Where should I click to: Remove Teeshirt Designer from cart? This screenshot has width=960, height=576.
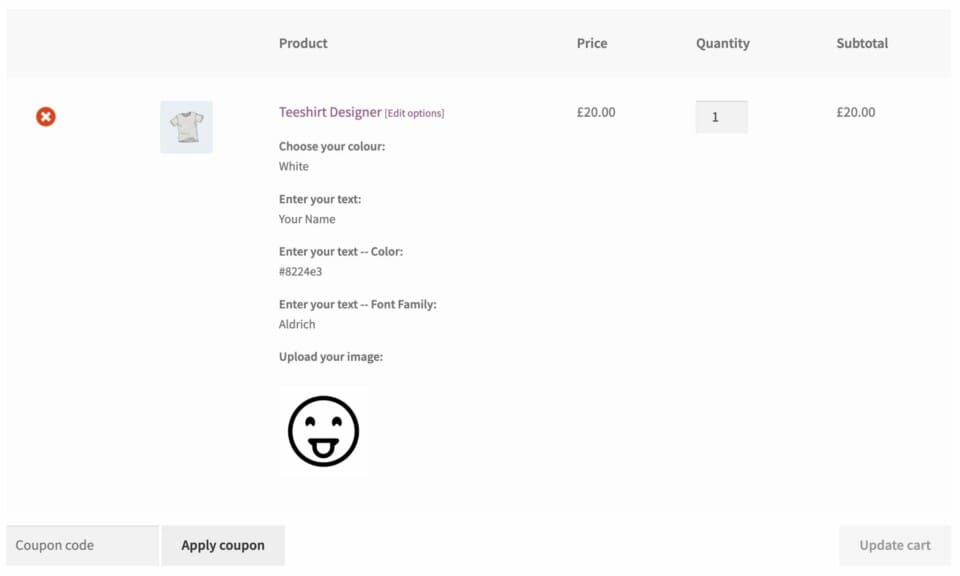pyautogui.click(x=46, y=117)
